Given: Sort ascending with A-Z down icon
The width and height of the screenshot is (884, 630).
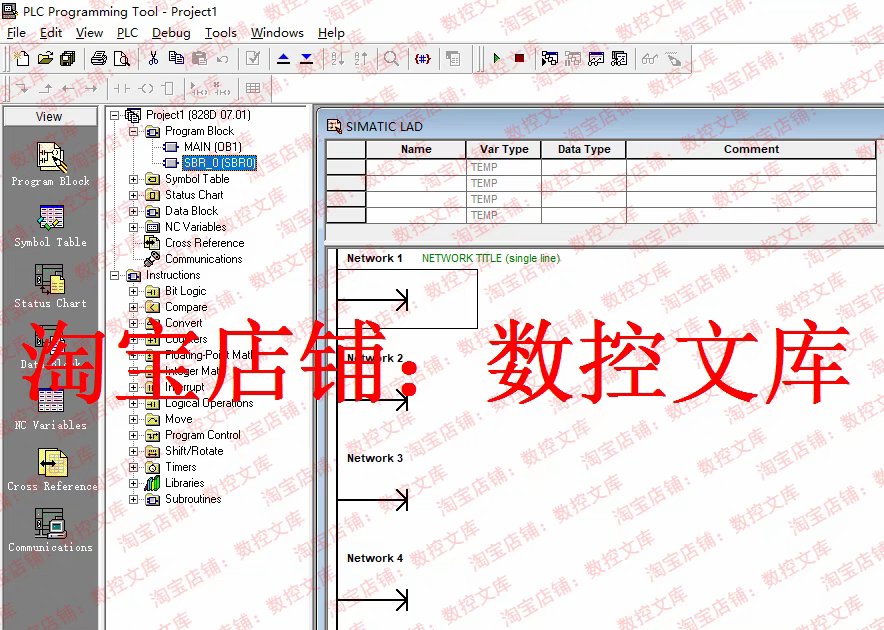Looking at the screenshot, I should point(337,58).
